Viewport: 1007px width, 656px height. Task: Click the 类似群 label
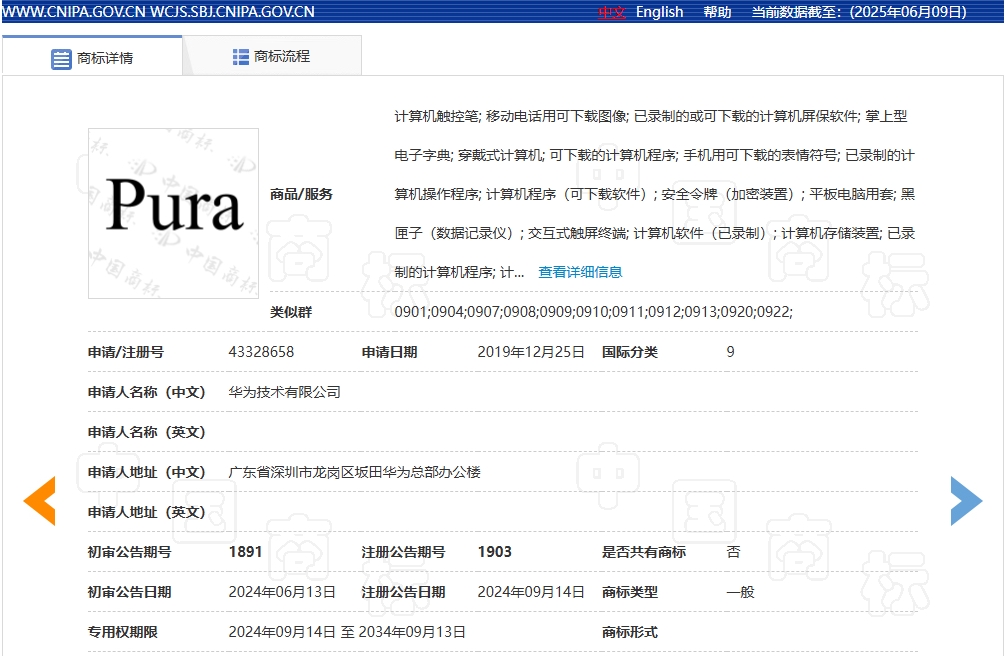(291, 312)
